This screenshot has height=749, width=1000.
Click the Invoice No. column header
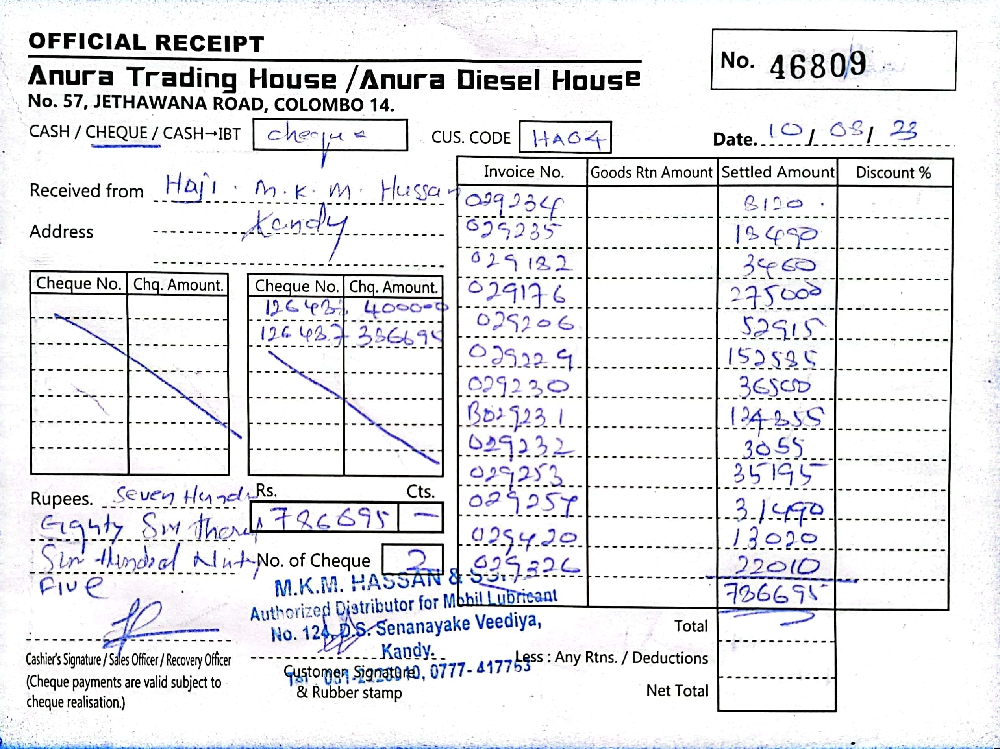click(x=523, y=172)
